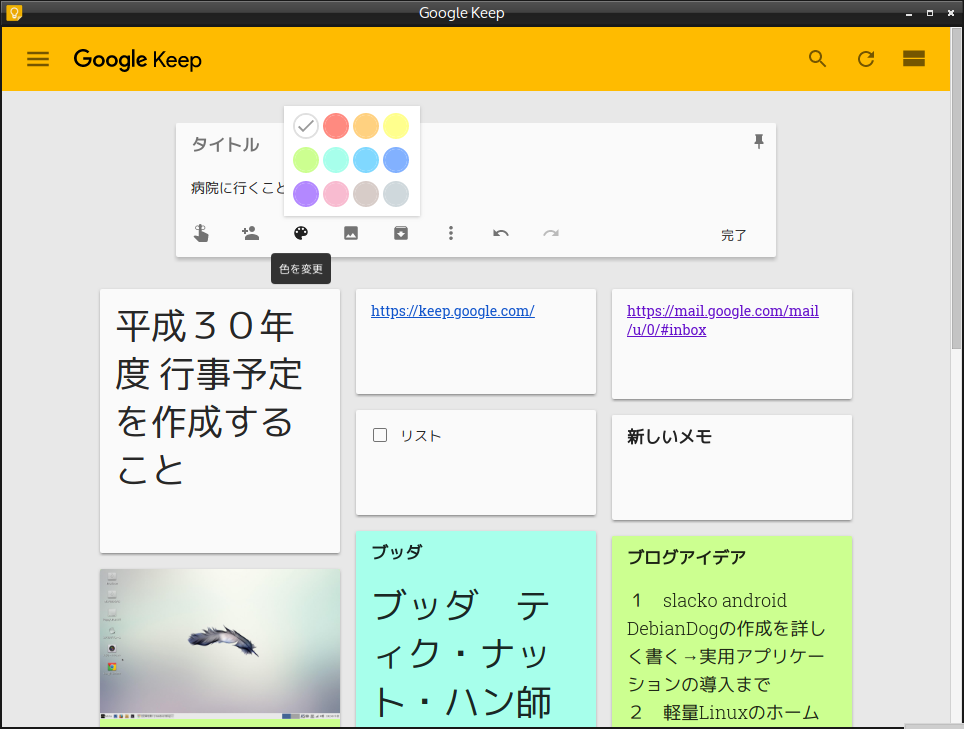Select the red color swatch
Screen dimensions: 964x729
335,126
